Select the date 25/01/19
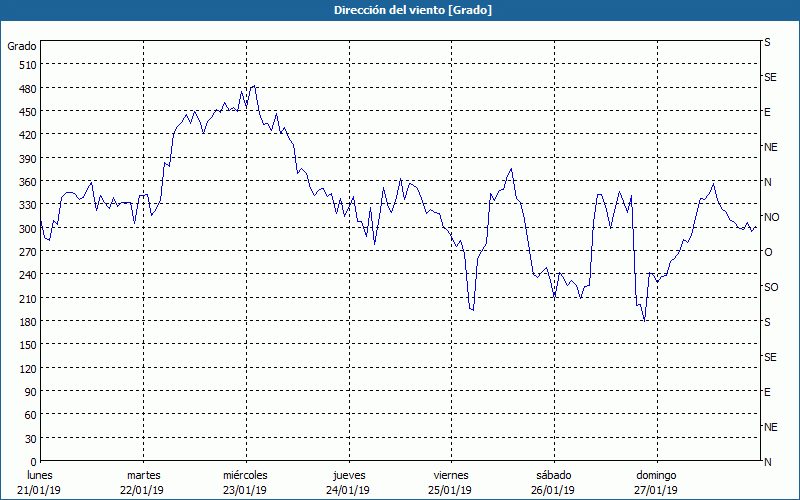 pos(451,491)
